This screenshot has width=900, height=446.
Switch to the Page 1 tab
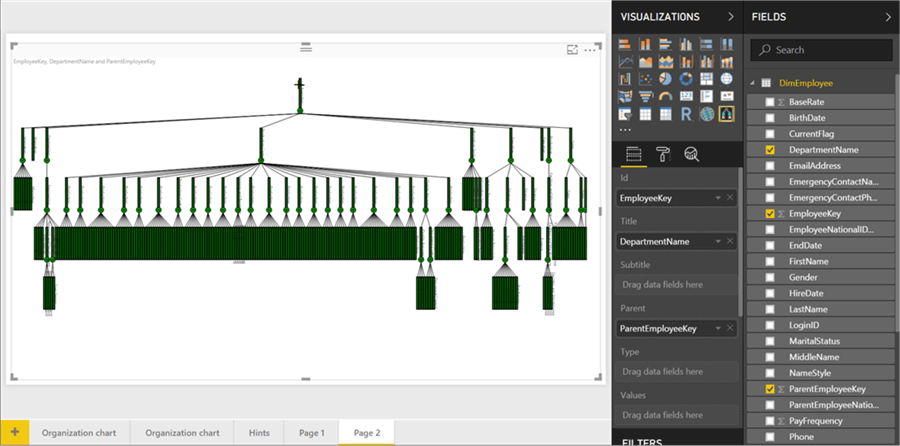311,433
